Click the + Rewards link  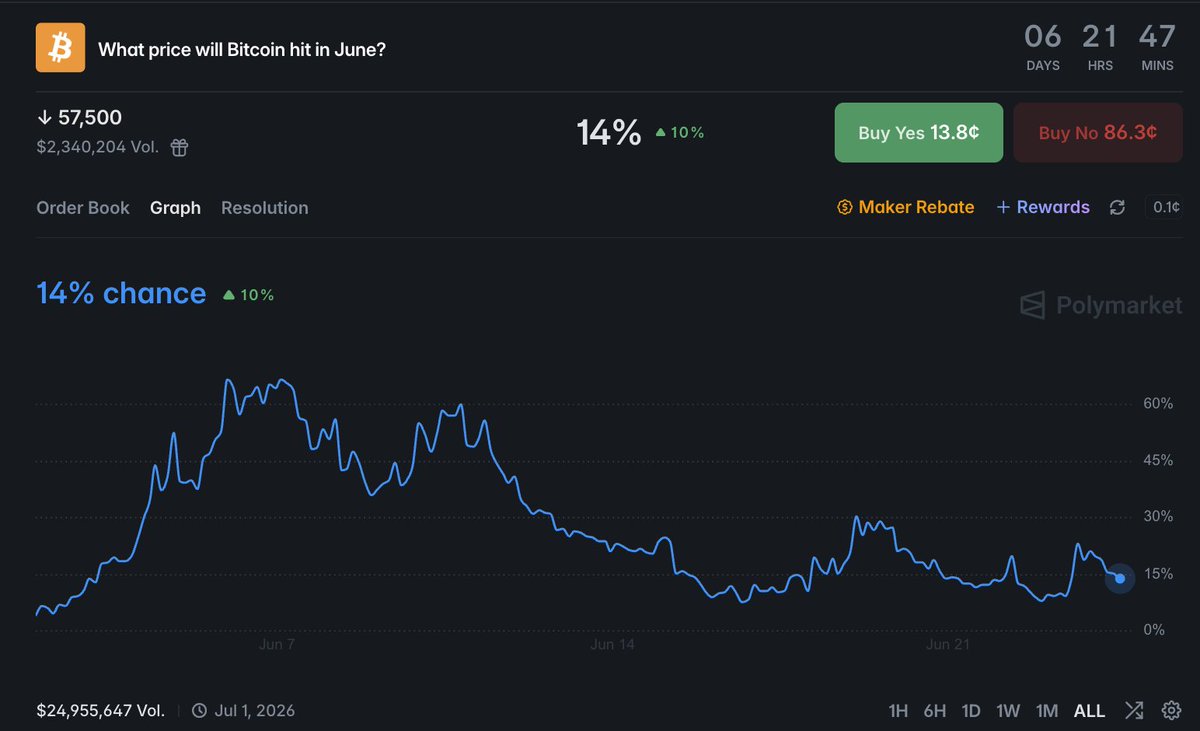tap(1043, 207)
